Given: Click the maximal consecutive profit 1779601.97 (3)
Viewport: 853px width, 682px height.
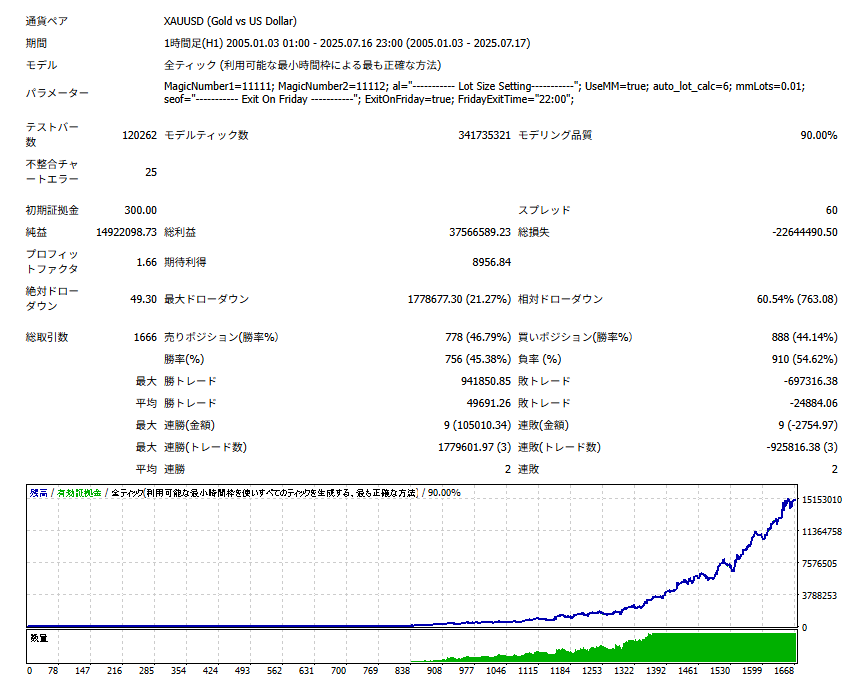Looking at the screenshot, I should tap(474, 447).
